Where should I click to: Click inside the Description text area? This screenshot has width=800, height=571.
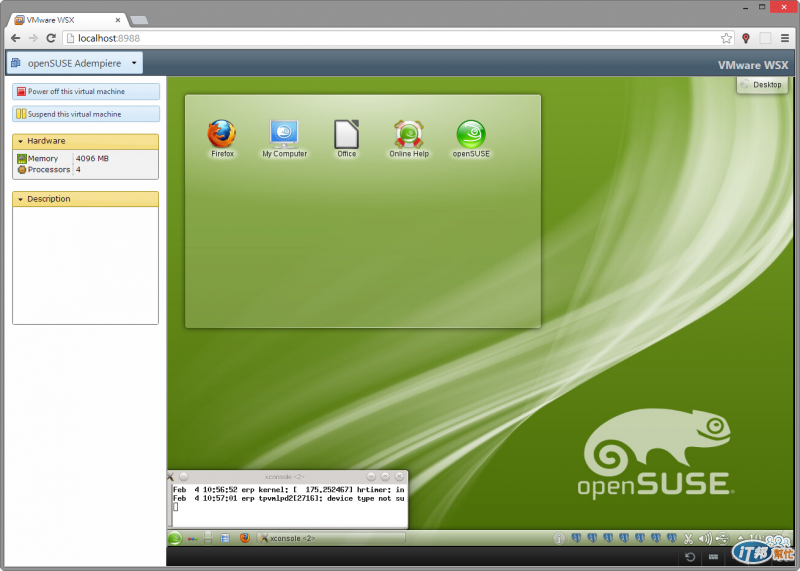(85, 265)
